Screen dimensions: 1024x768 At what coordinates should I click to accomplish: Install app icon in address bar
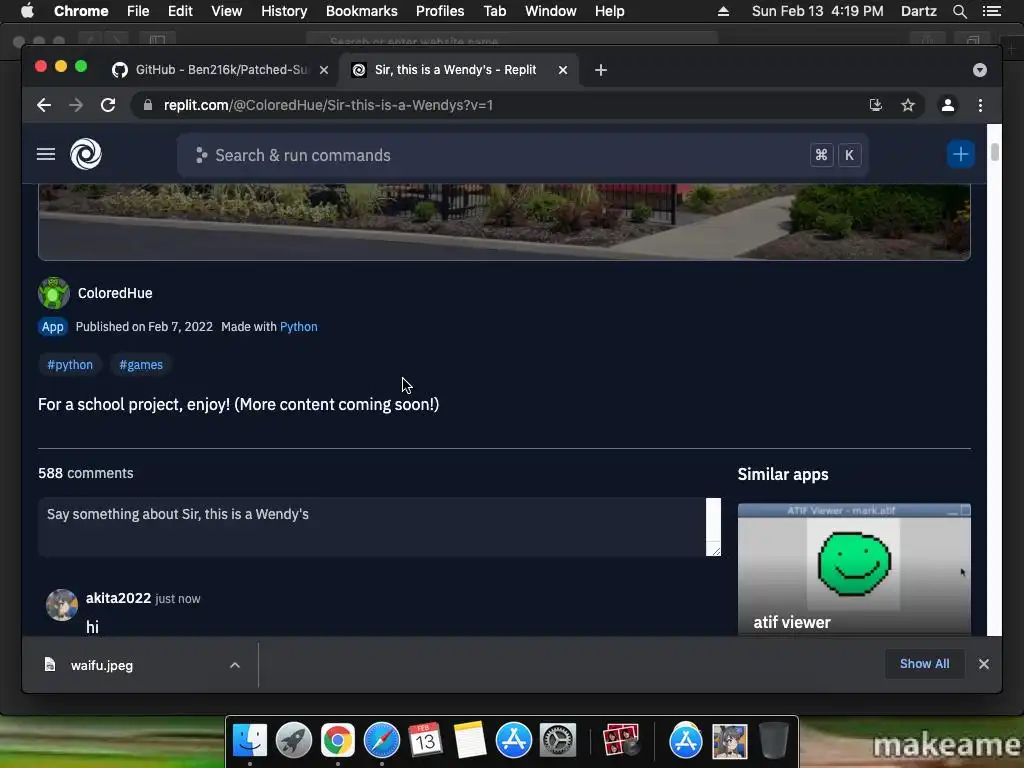pos(876,105)
